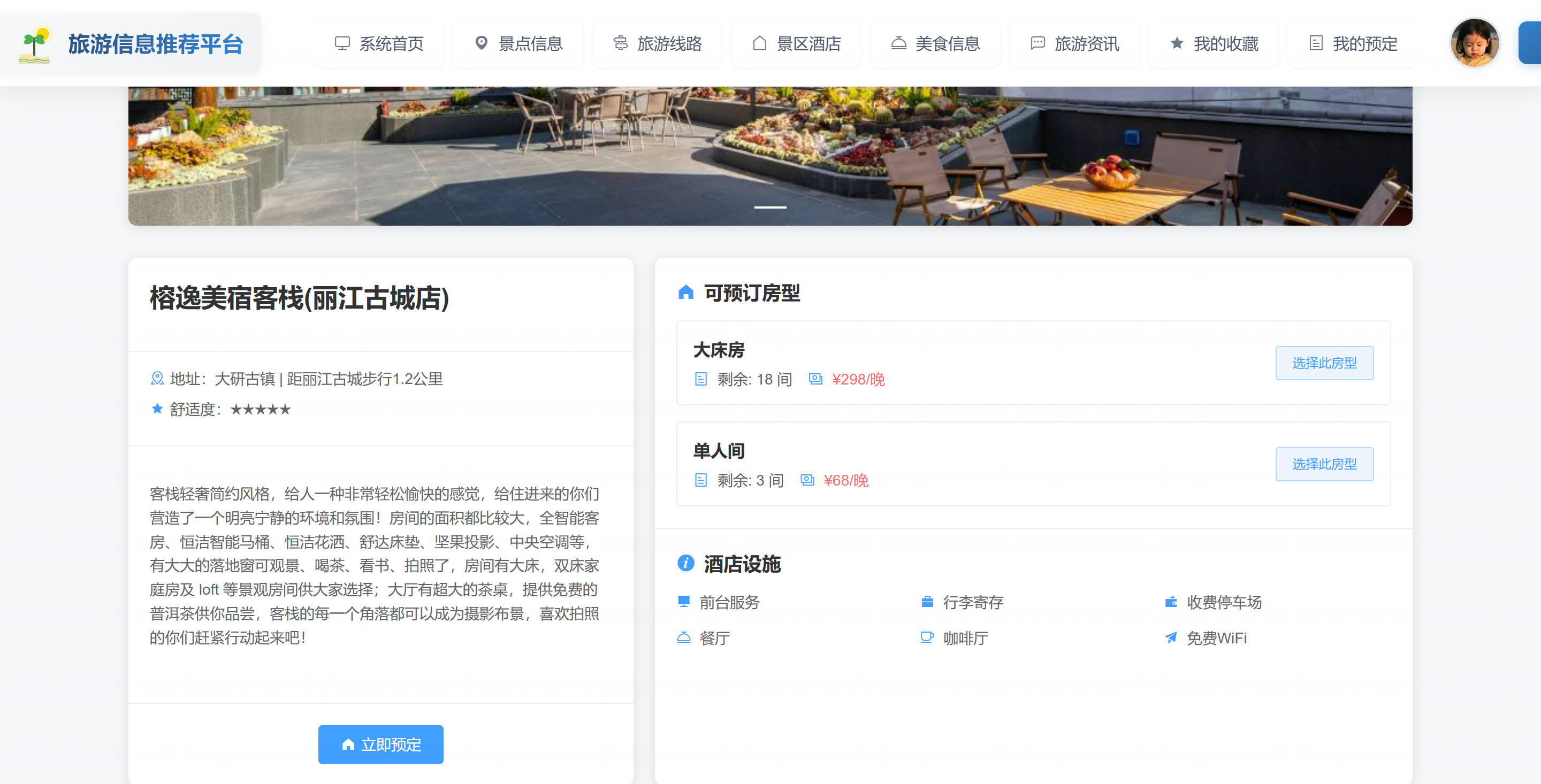The image size is (1541, 784).
Task: Click the 收费停车场 facility label
Action: (x=1224, y=602)
